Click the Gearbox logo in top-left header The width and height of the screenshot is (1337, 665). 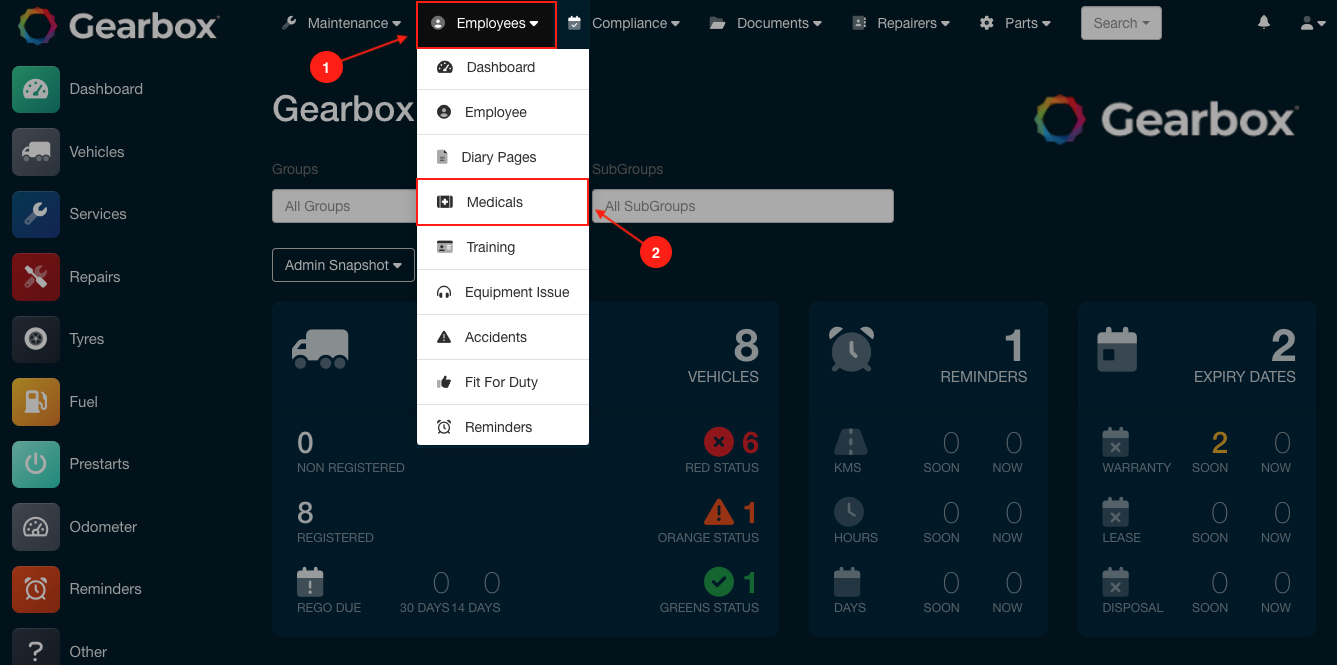tap(118, 25)
